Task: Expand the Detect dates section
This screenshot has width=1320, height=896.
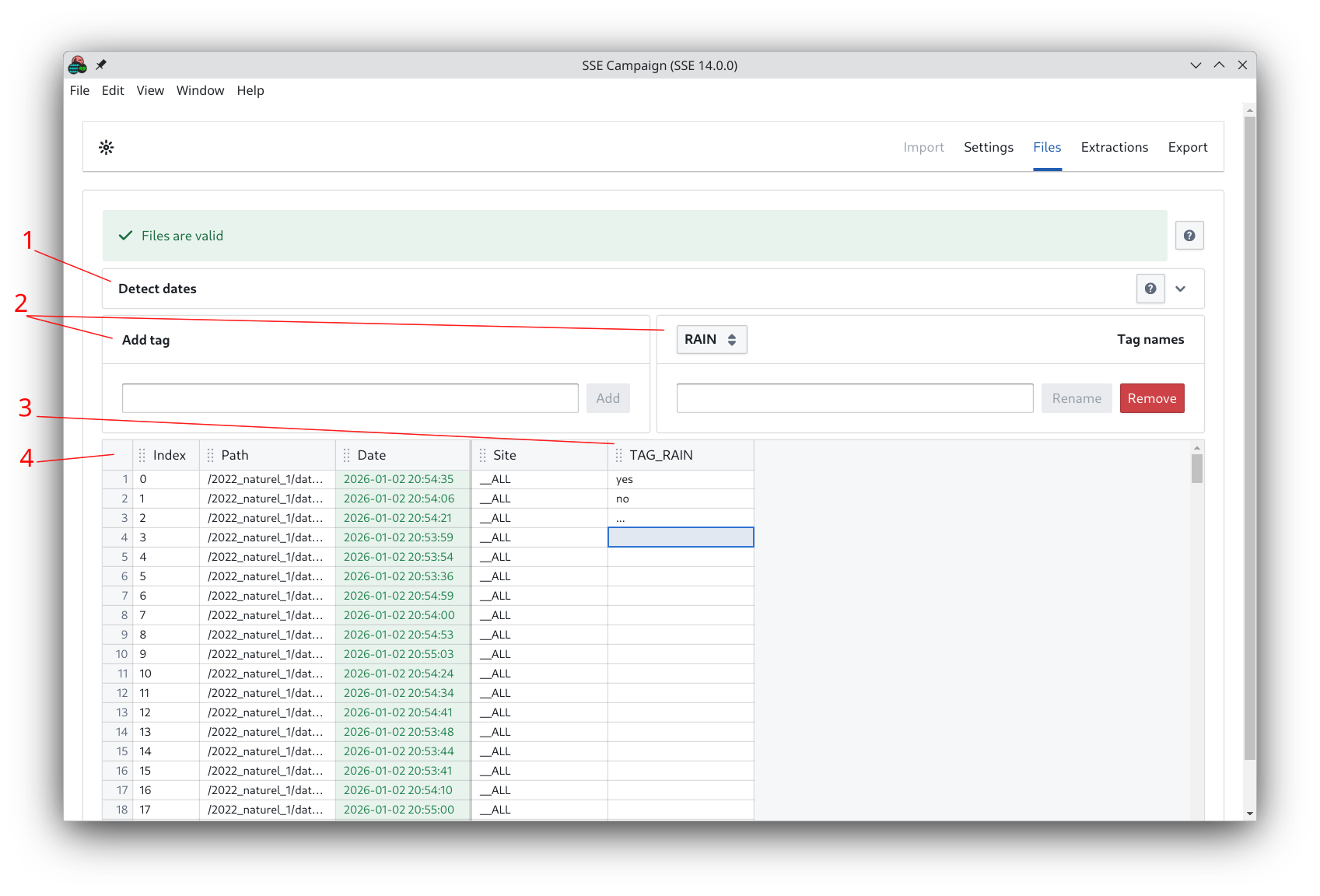Action: point(1180,289)
